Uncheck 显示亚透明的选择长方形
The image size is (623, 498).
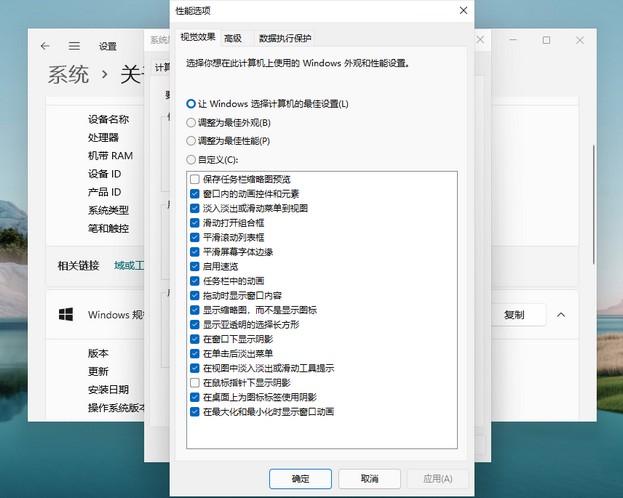(195, 324)
